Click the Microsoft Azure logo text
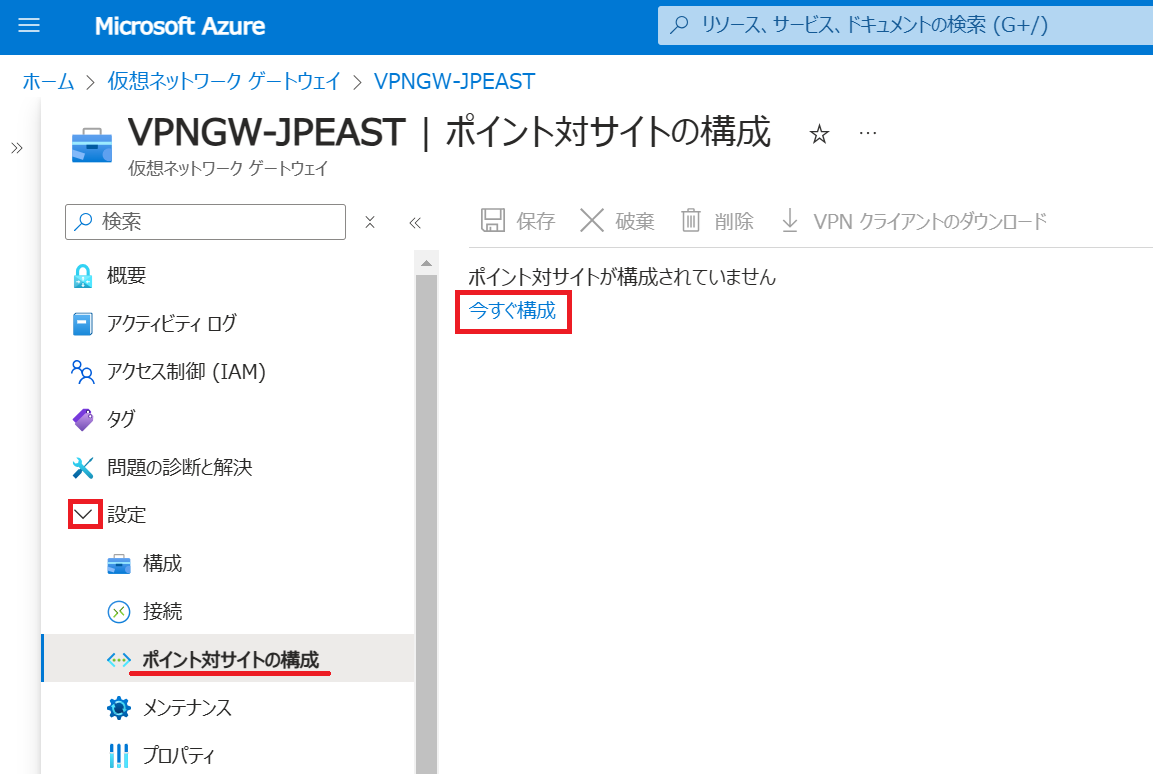The image size is (1153, 774). pos(179,26)
